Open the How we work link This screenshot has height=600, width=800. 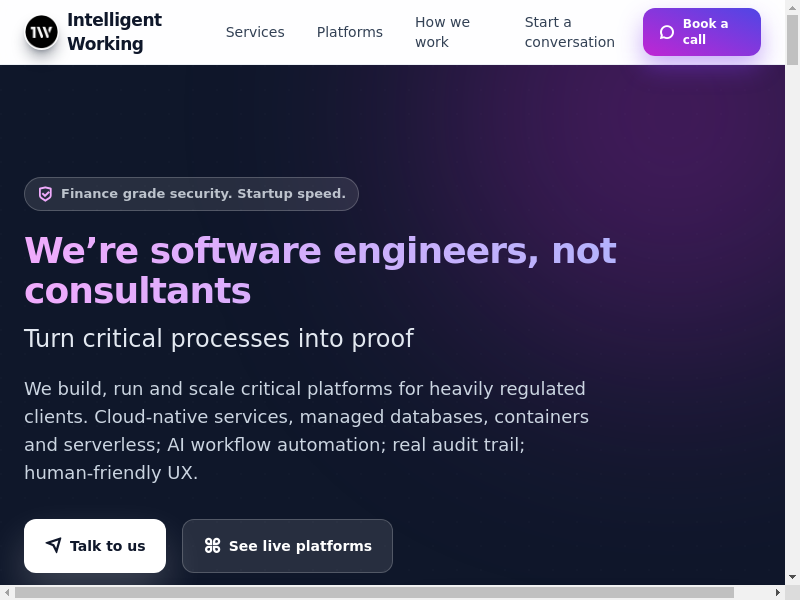tap(442, 32)
